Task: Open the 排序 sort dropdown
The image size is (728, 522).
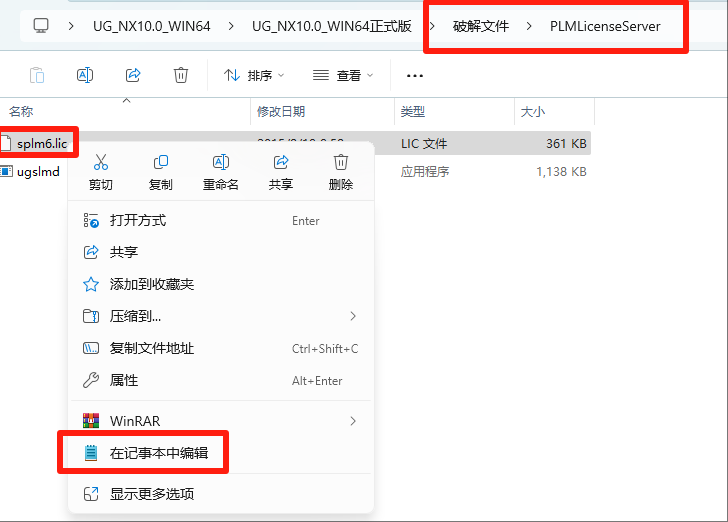Action: pos(254,75)
